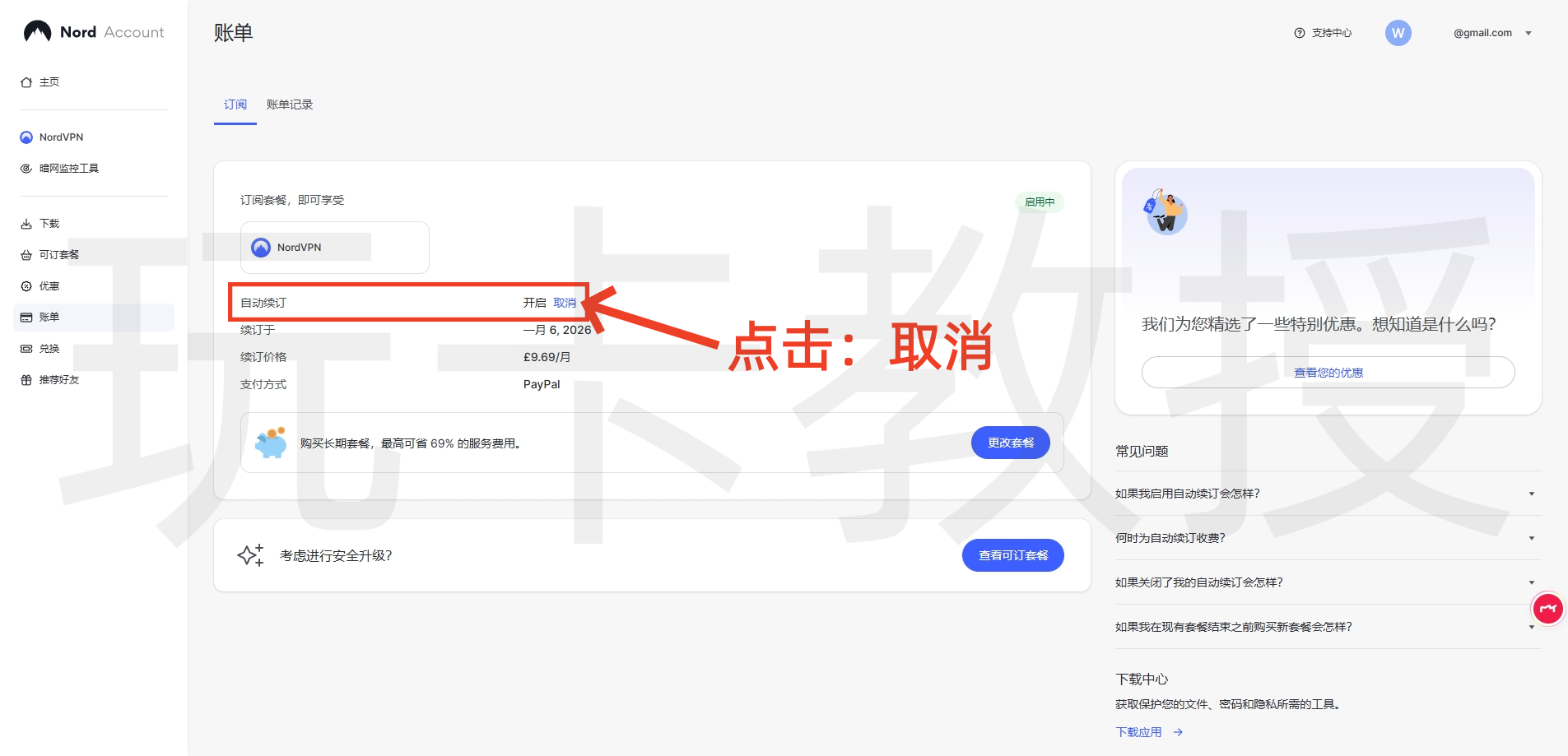Viewport: 1568px width, 756px height.
Task: Select the 兑换 redeem sidebar icon
Action: pyautogui.click(x=26, y=348)
